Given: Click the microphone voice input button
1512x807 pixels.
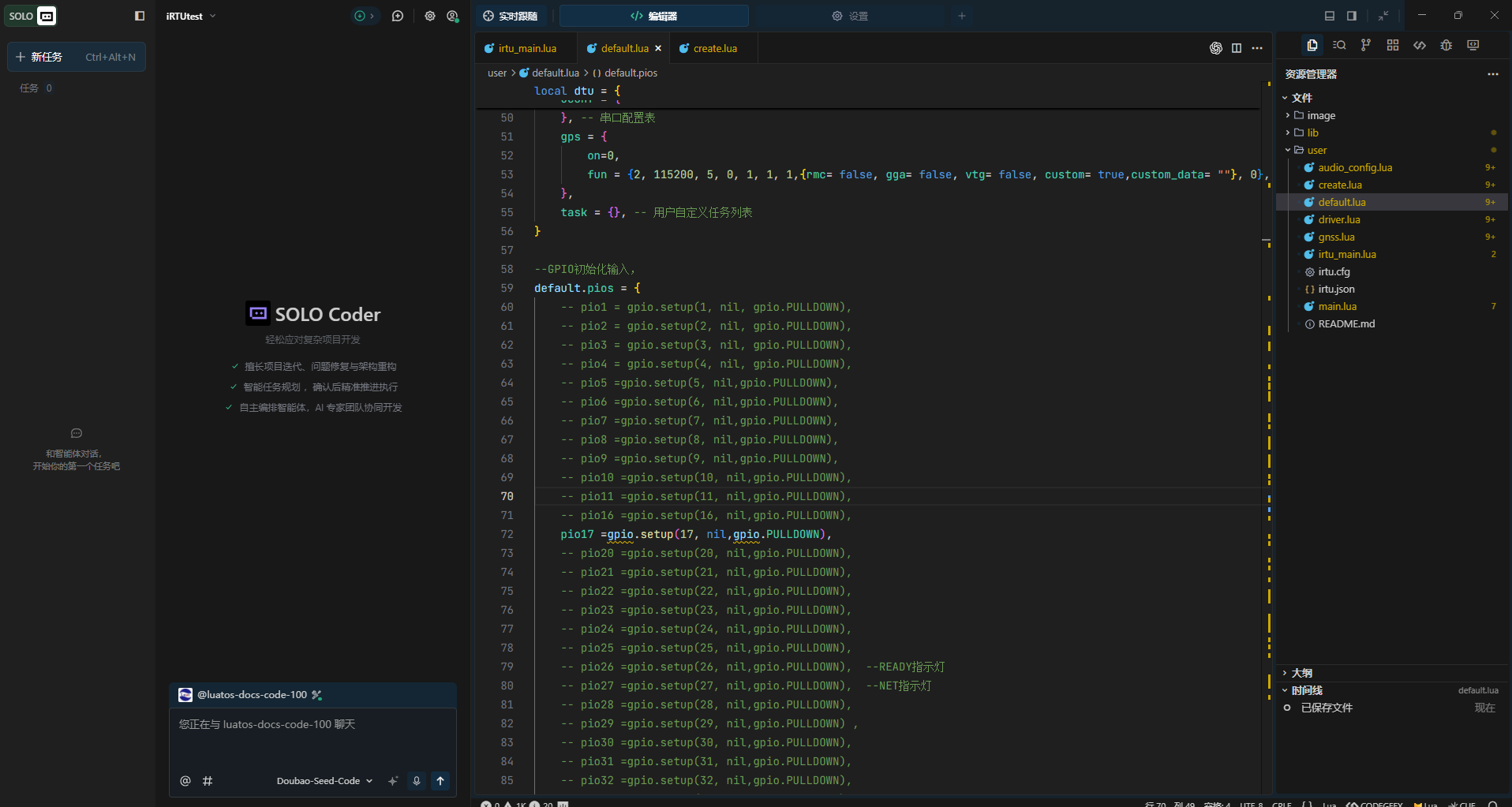Looking at the screenshot, I should click(x=417, y=781).
